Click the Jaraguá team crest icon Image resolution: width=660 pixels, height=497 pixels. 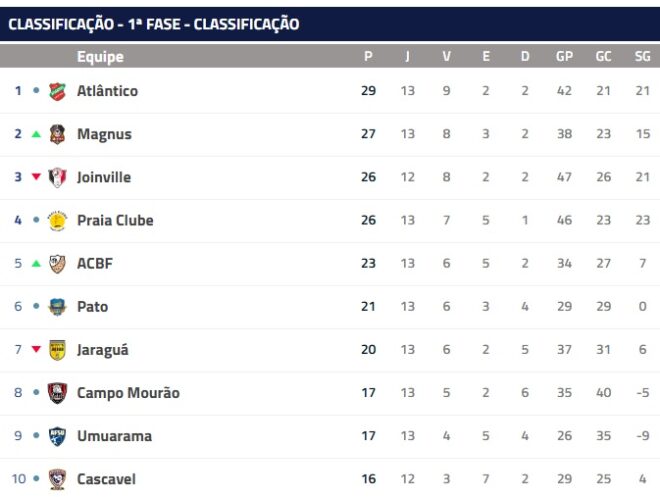[57, 350]
